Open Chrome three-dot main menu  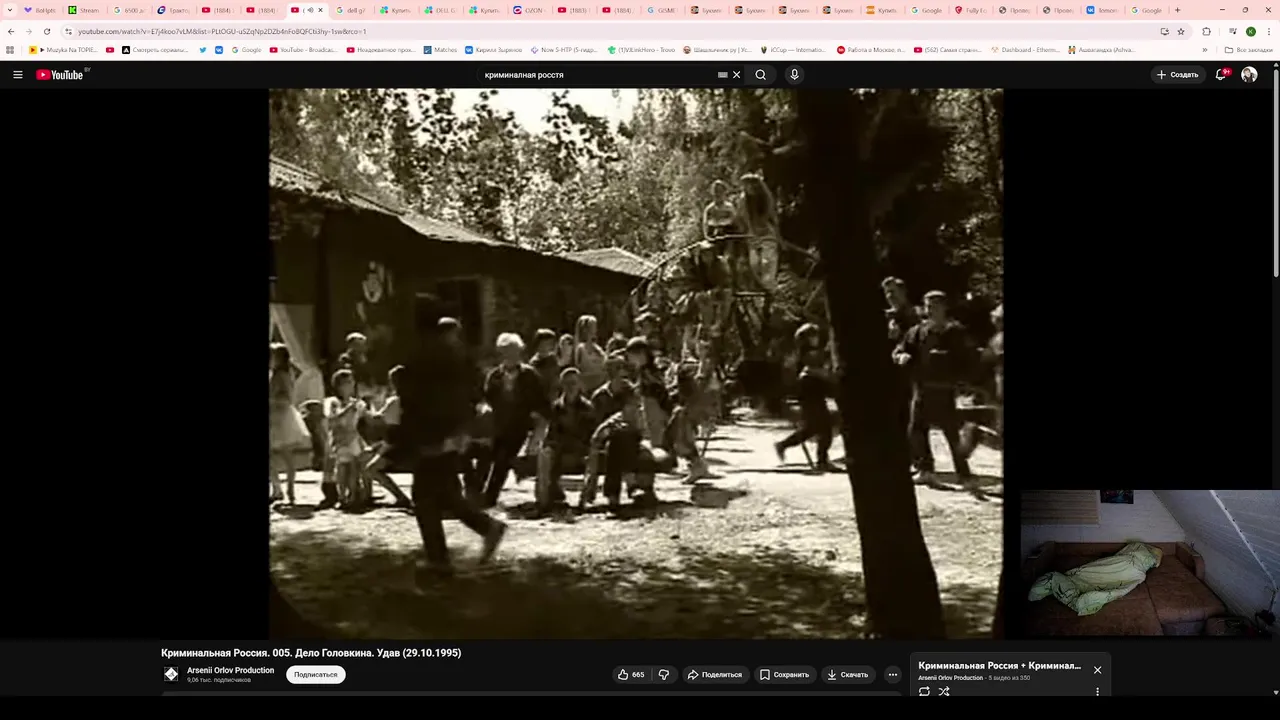click(x=1269, y=31)
